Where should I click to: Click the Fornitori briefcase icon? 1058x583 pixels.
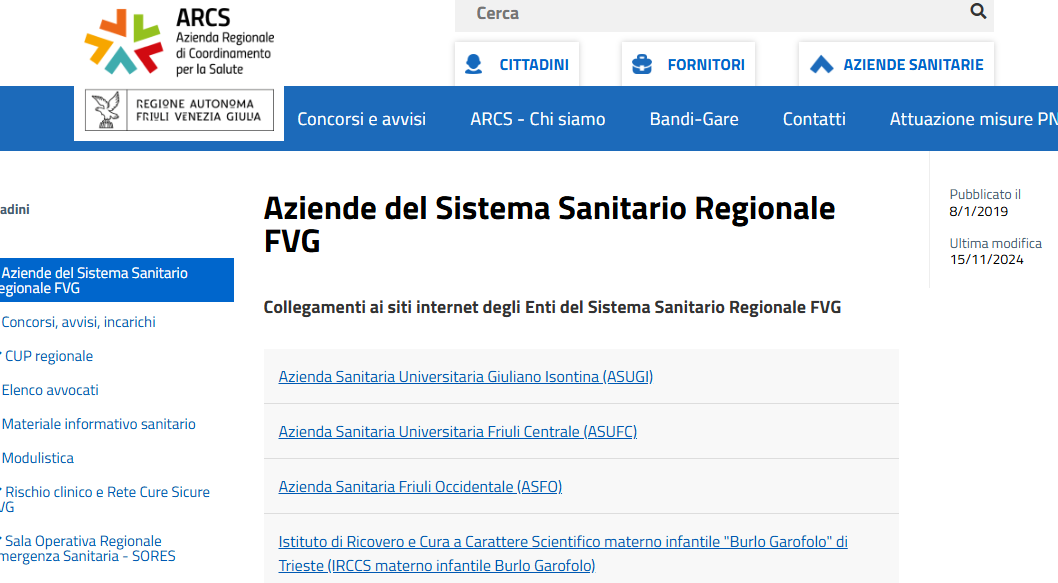click(642, 64)
